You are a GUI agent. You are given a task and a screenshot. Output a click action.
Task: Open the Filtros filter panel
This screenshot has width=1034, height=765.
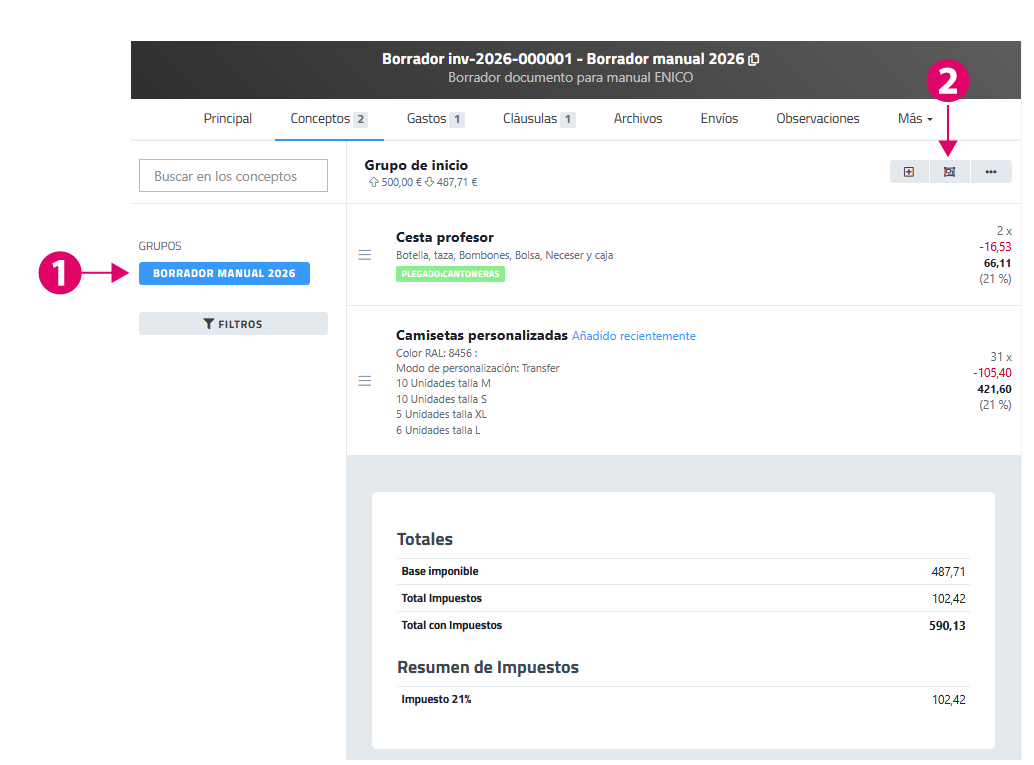[x=233, y=324]
